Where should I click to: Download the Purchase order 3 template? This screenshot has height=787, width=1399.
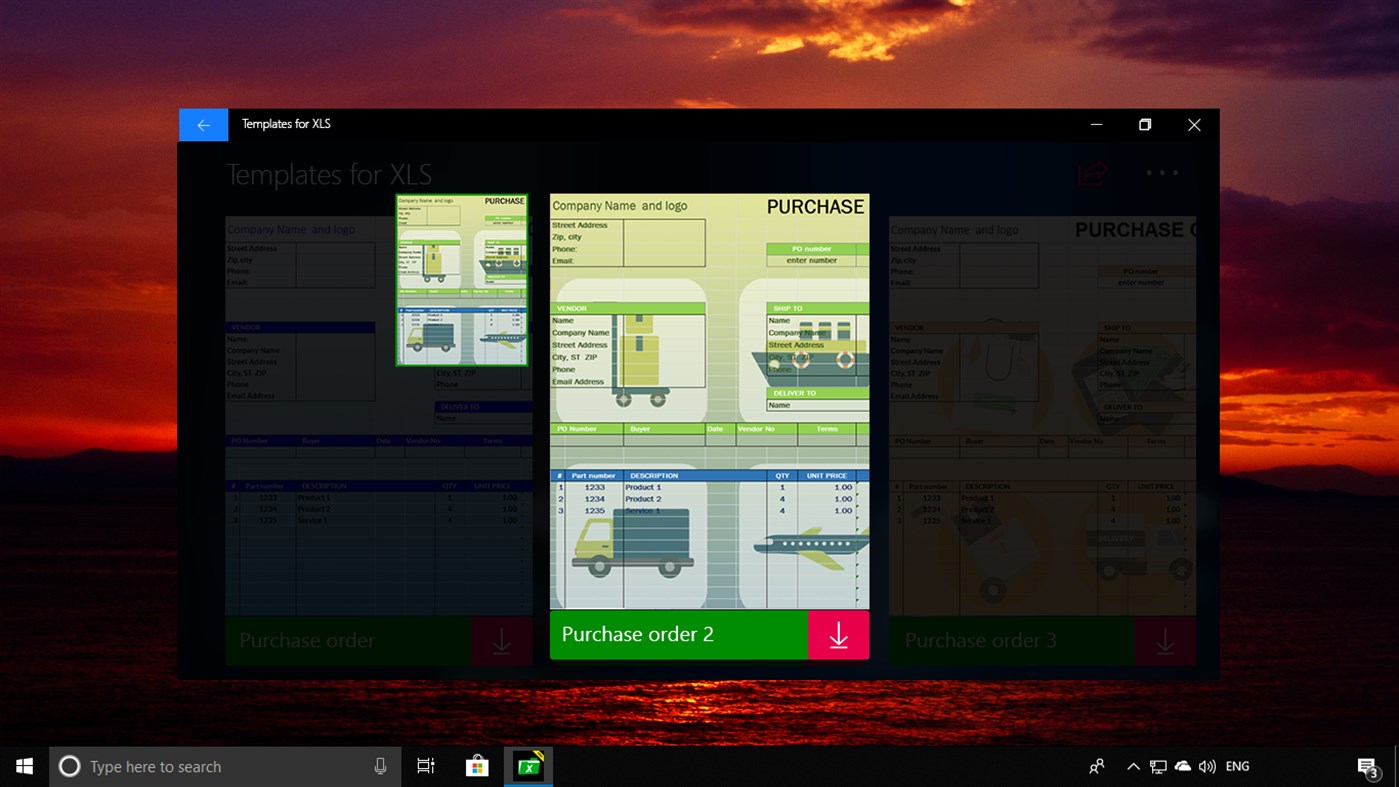(x=1165, y=640)
